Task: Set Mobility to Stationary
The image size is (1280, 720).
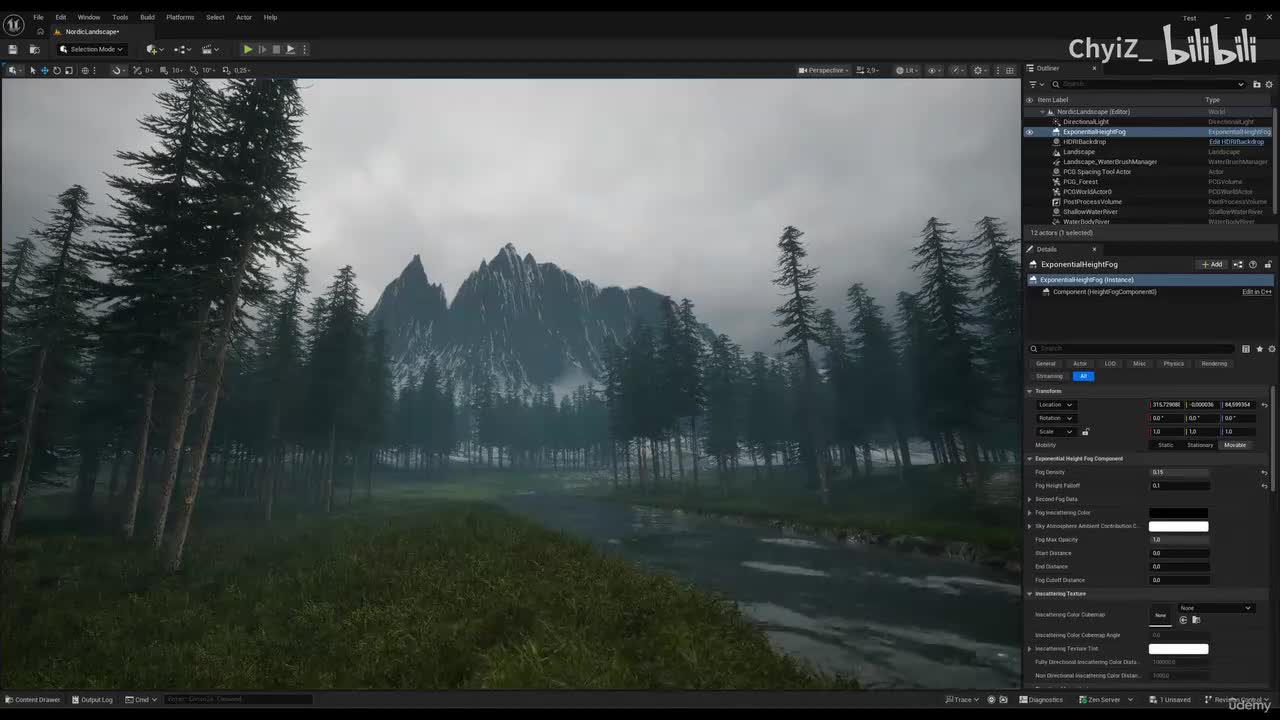Action: (1200, 445)
